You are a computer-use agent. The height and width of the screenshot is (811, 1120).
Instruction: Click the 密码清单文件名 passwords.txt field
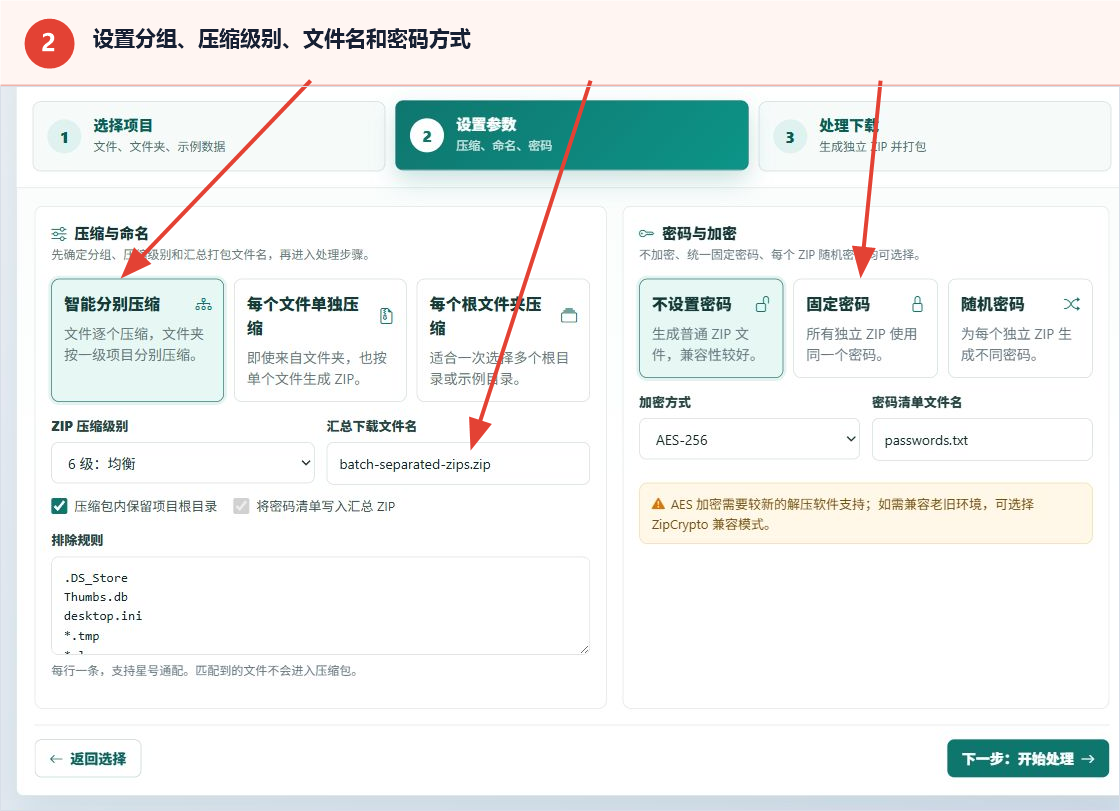982,439
